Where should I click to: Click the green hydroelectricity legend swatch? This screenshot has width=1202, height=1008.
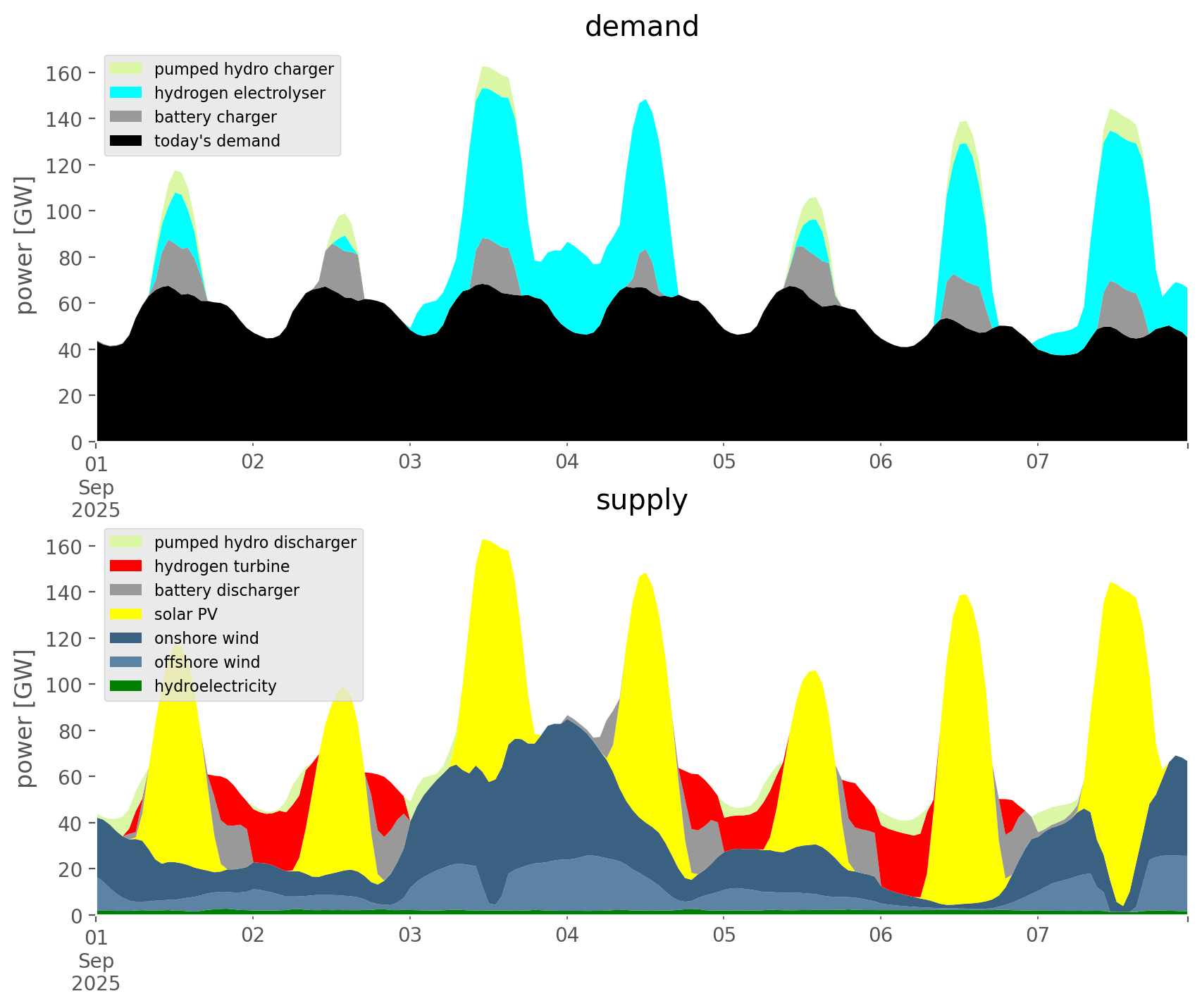pyautogui.click(x=127, y=686)
